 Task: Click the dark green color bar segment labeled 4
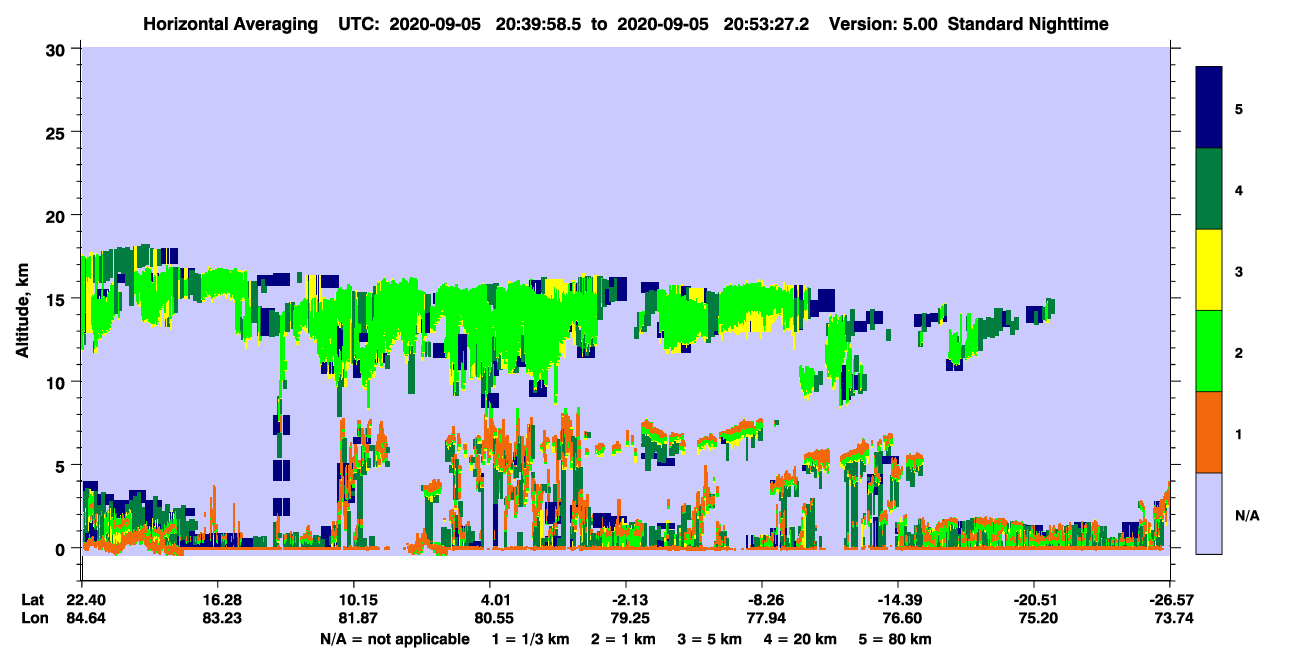point(1209,189)
